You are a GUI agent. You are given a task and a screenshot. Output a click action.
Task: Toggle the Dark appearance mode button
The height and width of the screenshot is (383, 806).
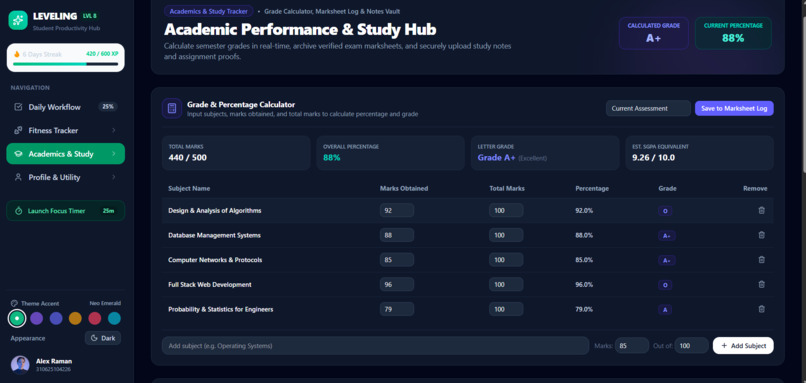103,338
